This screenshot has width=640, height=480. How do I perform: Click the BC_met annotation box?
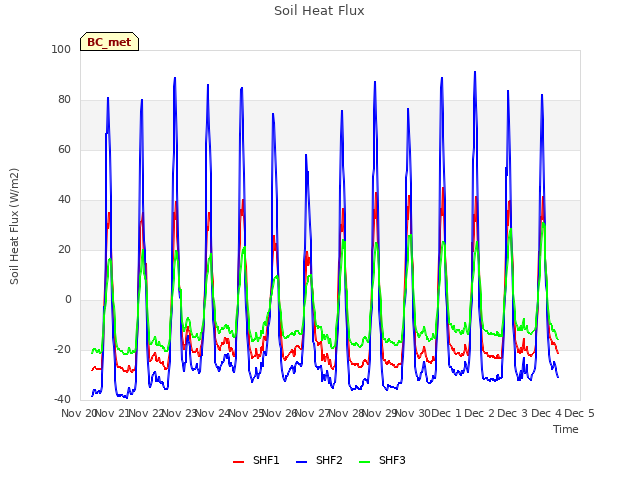[109, 42]
